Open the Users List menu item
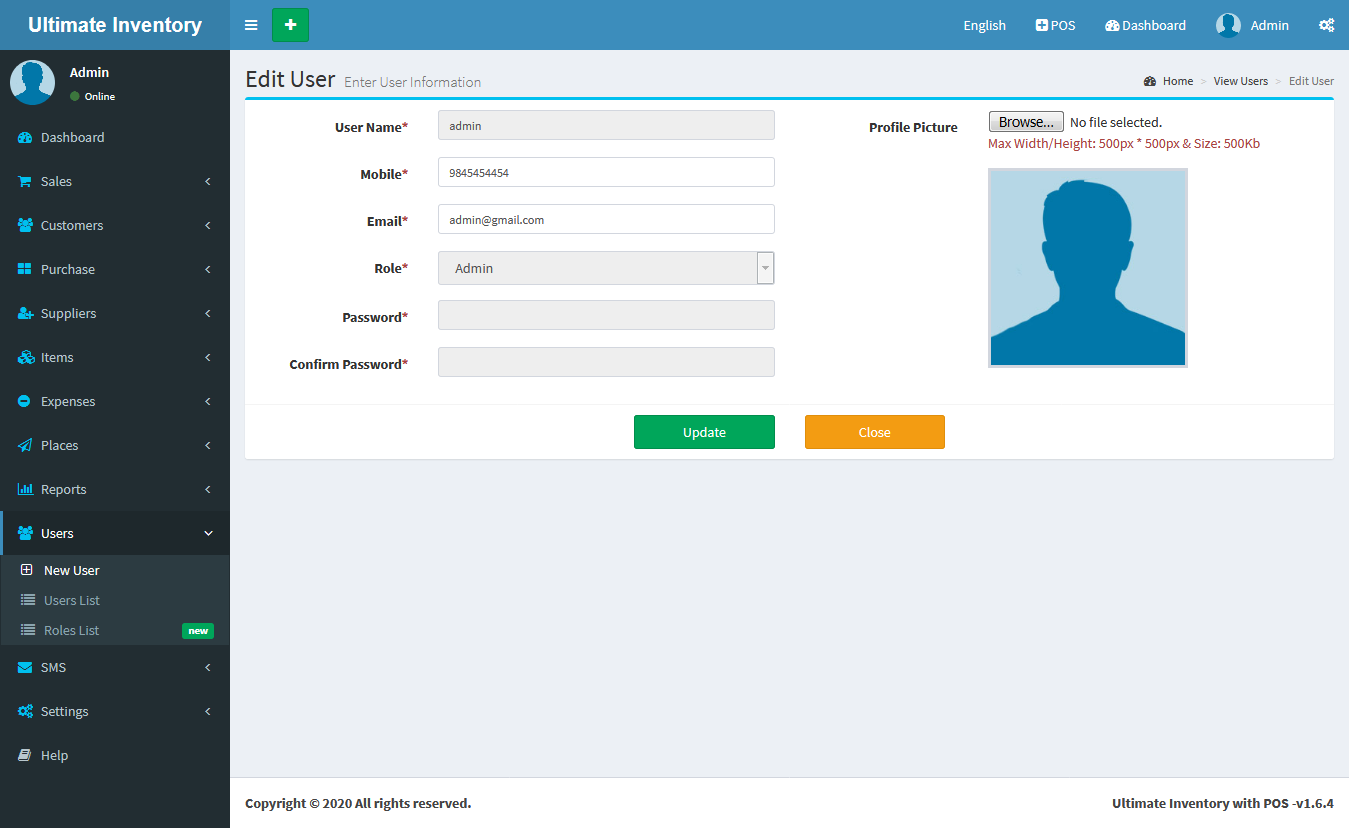The width and height of the screenshot is (1349, 828). (72, 601)
